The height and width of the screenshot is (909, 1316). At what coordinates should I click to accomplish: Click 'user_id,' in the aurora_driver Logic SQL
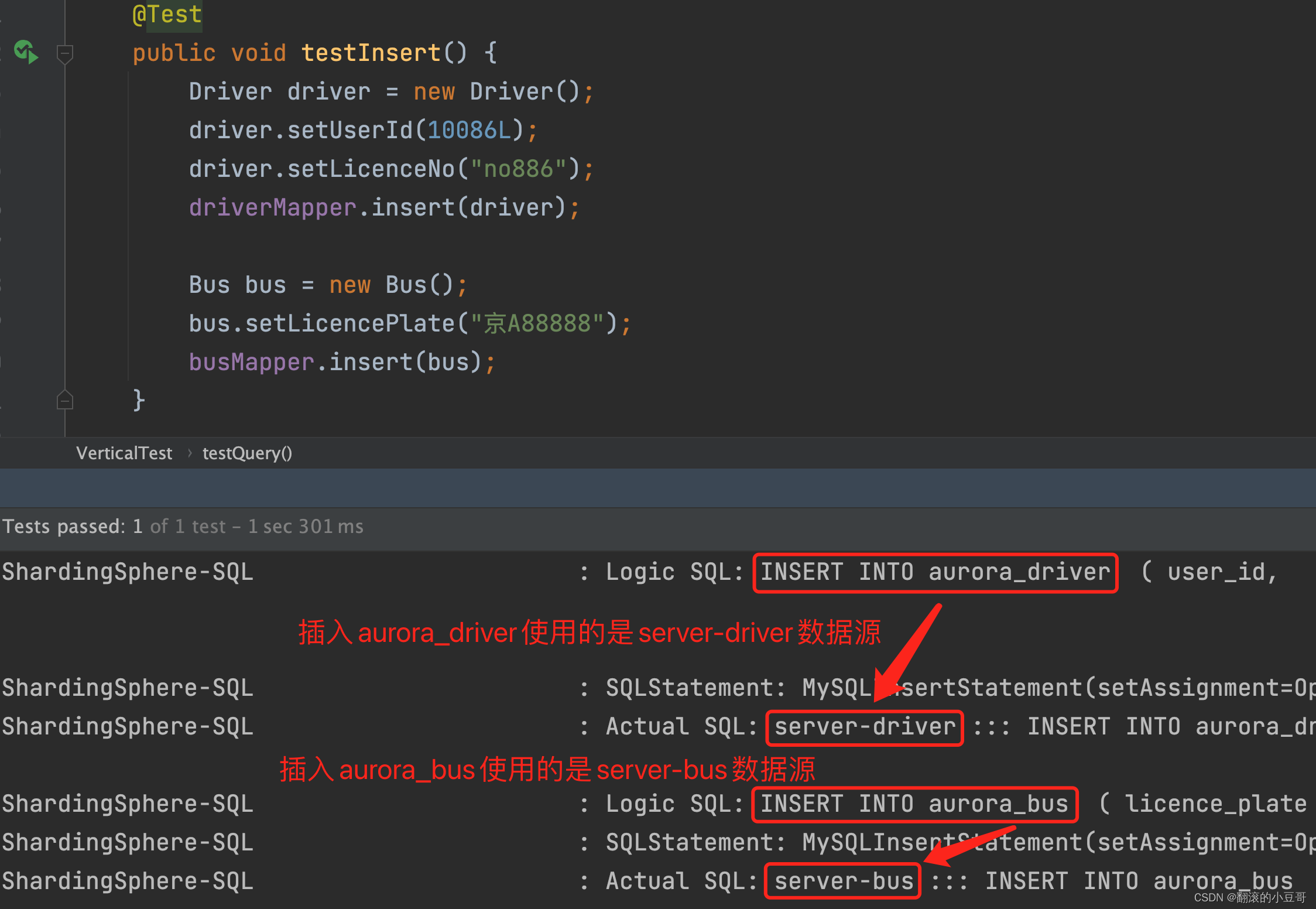1222,572
